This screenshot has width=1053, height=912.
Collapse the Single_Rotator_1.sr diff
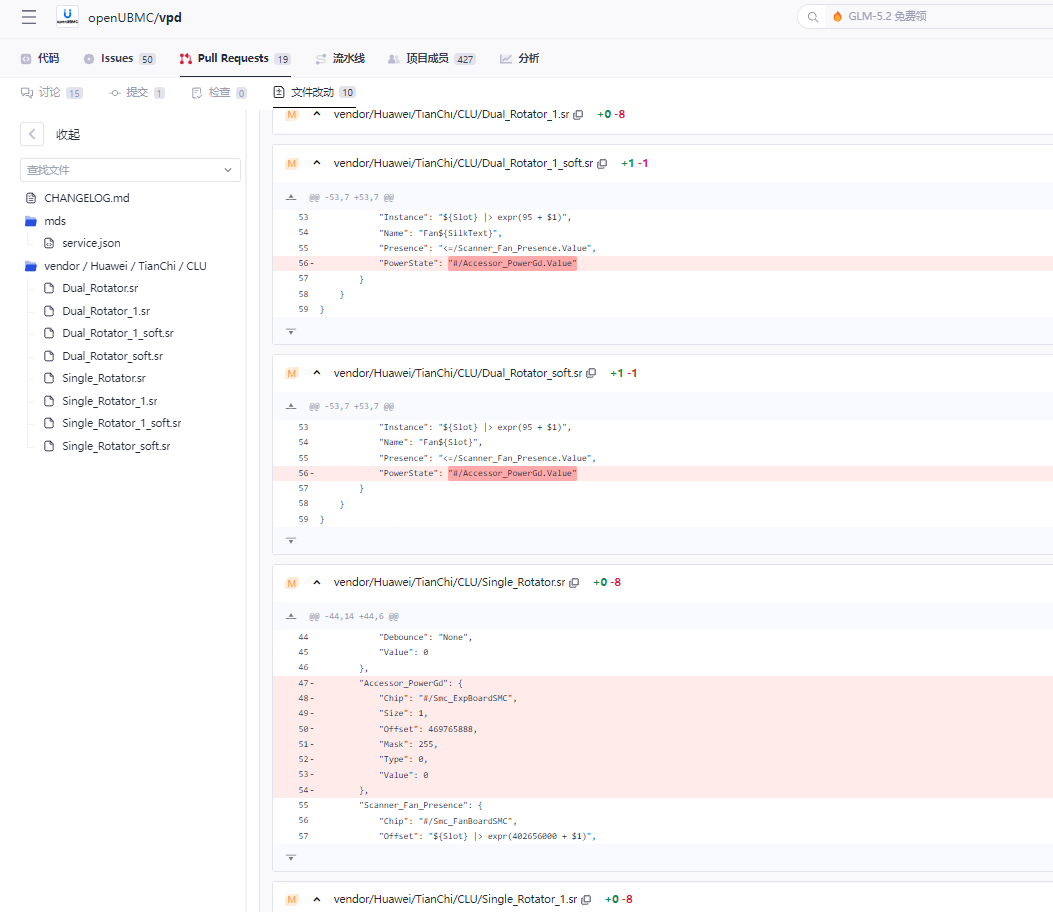(317, 899)
